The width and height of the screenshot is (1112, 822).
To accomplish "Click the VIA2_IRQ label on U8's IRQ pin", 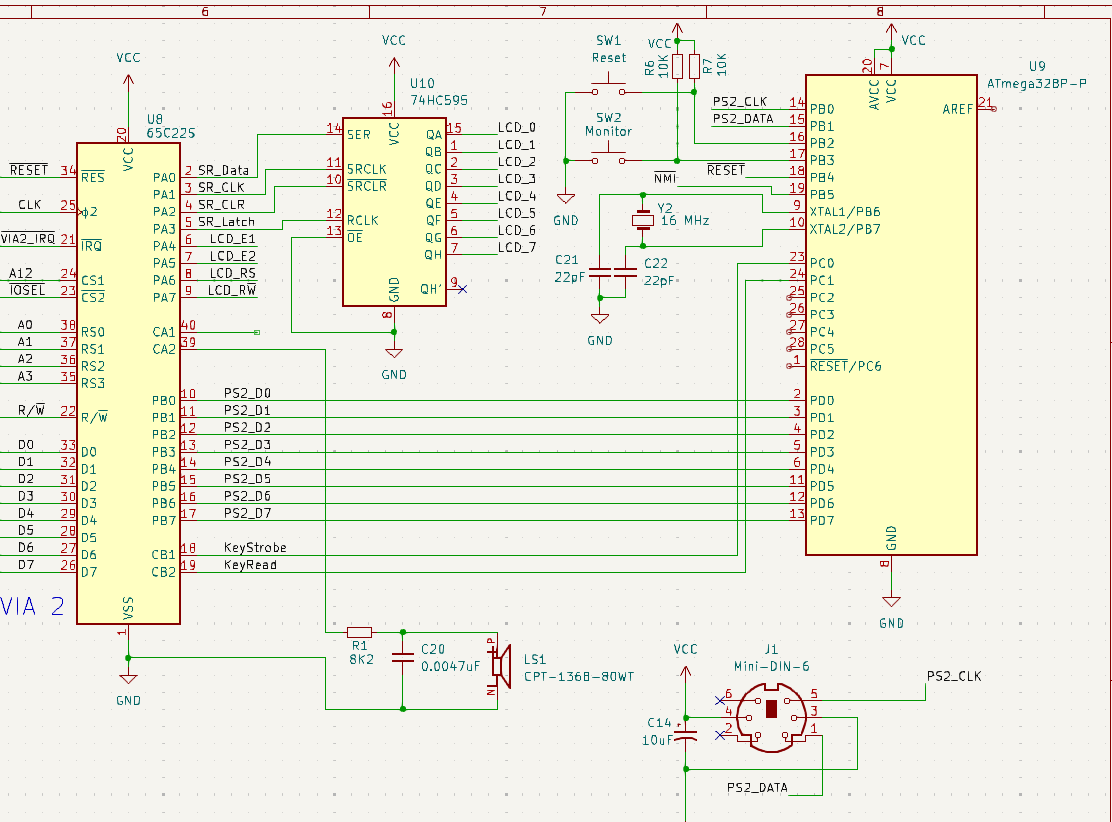I will pyautogui.click(x=28, y=238).
